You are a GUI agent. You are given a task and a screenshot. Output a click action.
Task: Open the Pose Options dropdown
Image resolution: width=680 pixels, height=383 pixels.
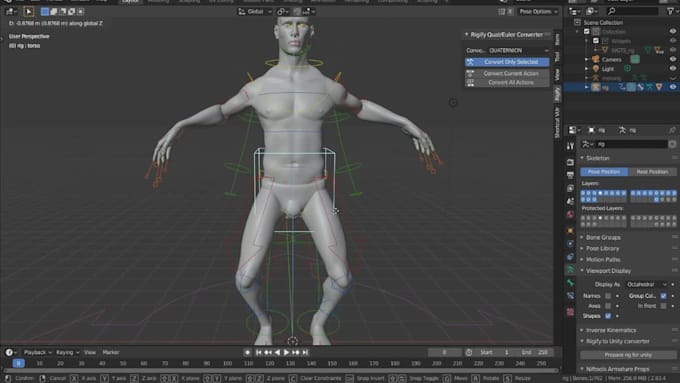(538, 12)
